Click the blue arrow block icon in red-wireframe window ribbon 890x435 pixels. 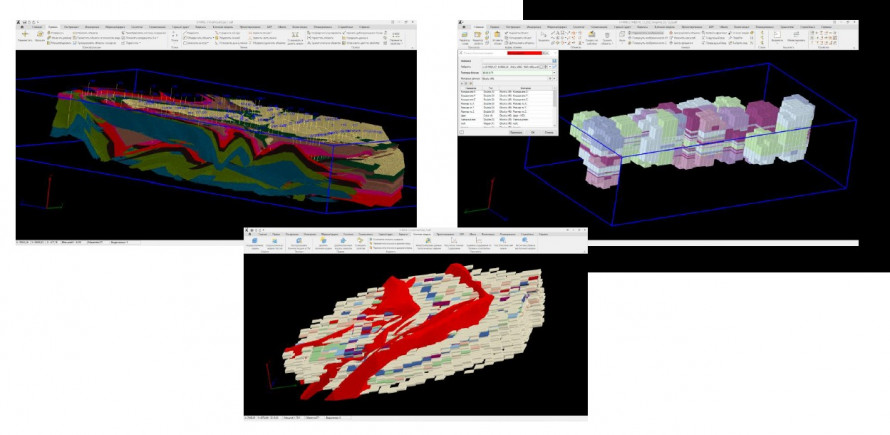343,241
